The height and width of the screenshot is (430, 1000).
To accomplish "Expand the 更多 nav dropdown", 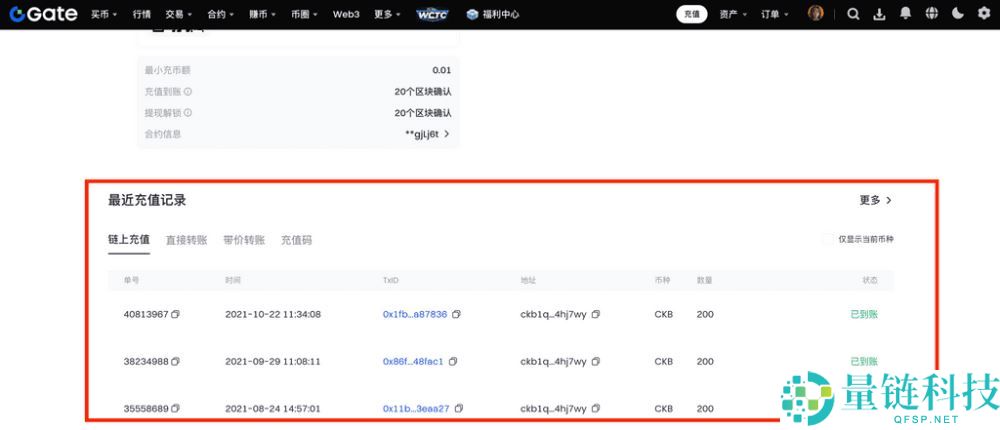I will pos(388,14).
